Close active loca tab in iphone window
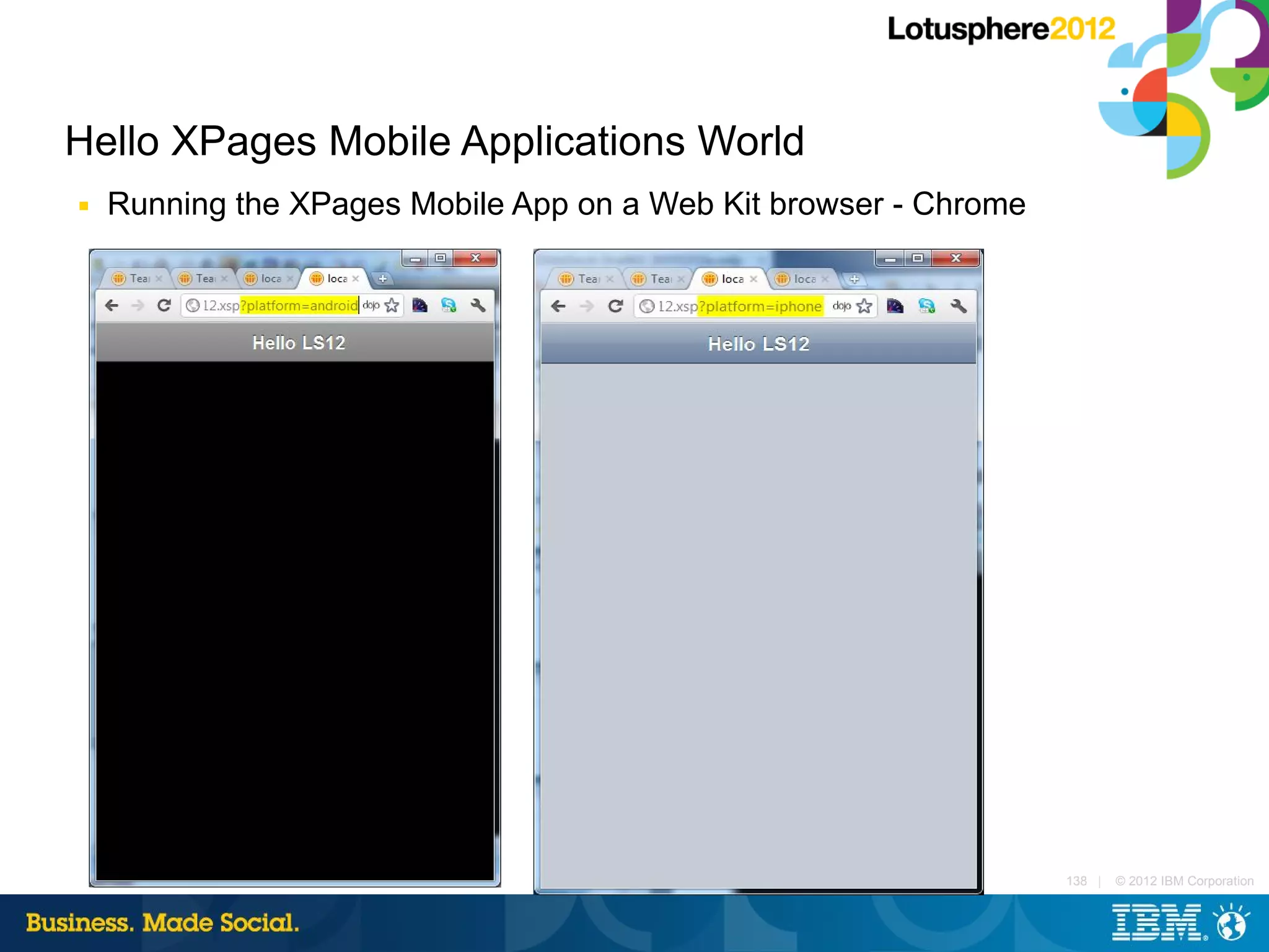 point(753,279)
